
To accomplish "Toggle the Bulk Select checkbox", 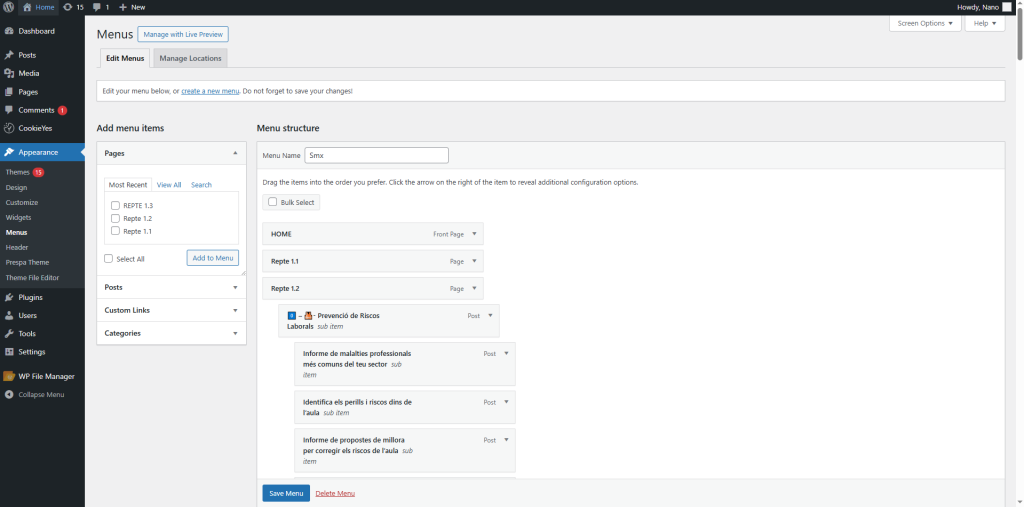I will coord(273,202).
